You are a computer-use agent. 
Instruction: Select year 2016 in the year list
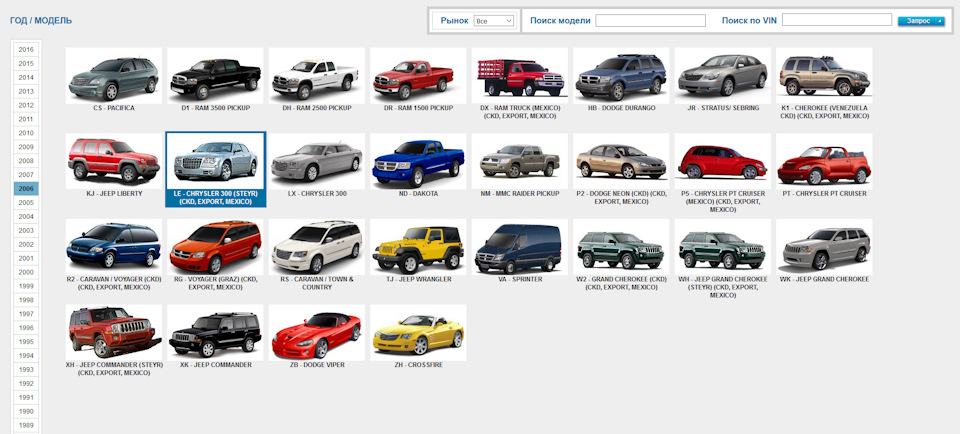pos(26,50)
